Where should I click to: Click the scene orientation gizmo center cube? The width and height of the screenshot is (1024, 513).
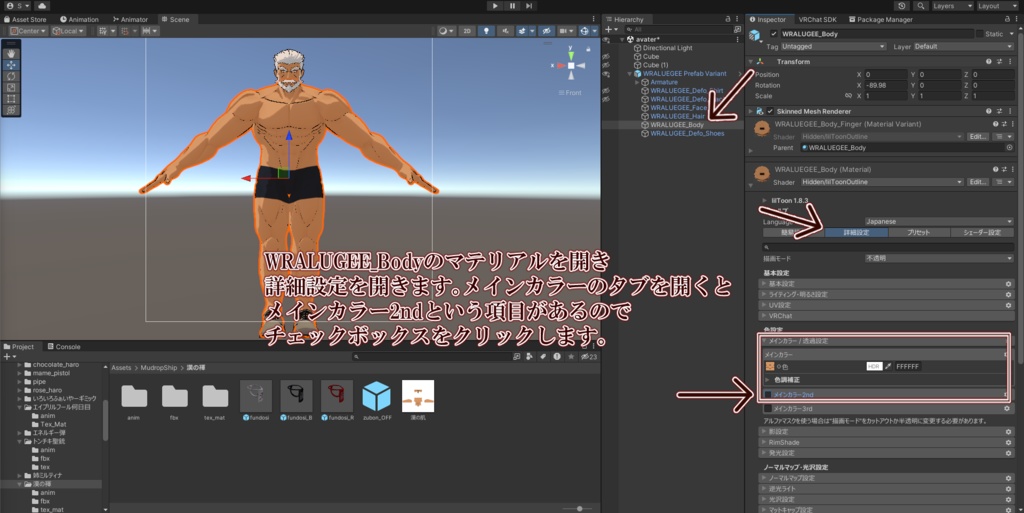point(571,66)
